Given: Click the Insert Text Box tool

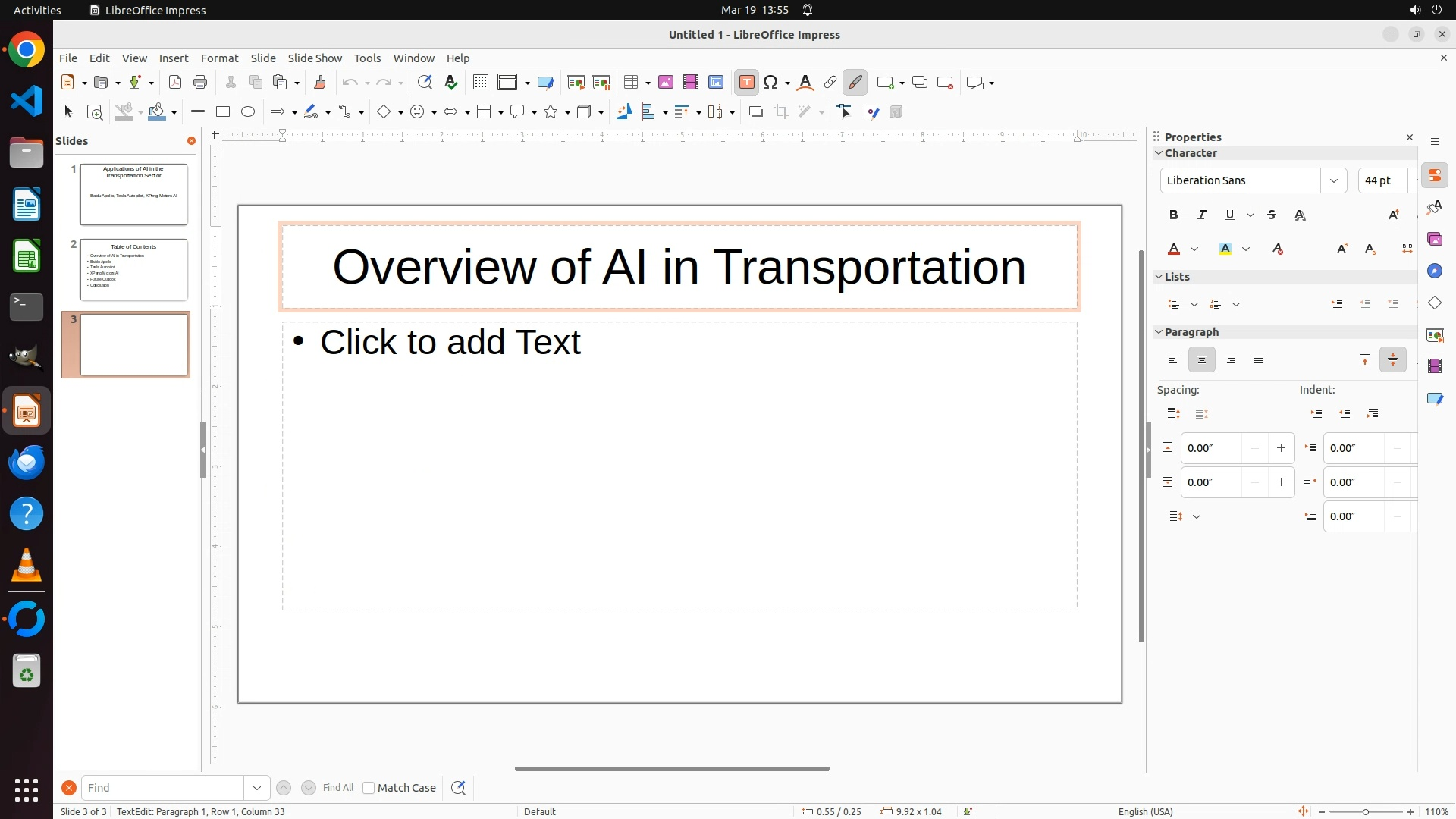Looking at the screenshot, I should (x=746, y=83).
